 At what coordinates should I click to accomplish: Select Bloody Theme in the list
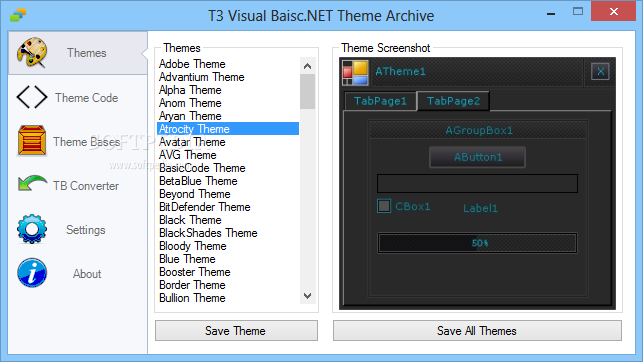point(228,246)
